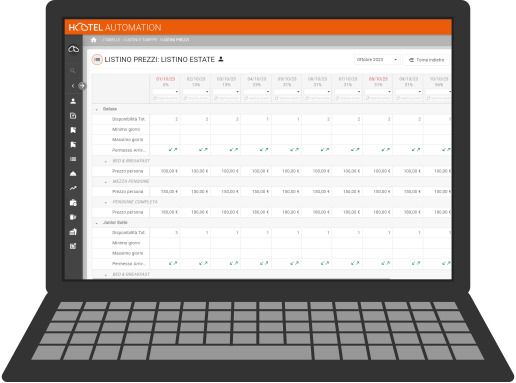The image size is (516, 383).
Task: Open the dropdown under 05/10/23 header
Action: [287, 91]
